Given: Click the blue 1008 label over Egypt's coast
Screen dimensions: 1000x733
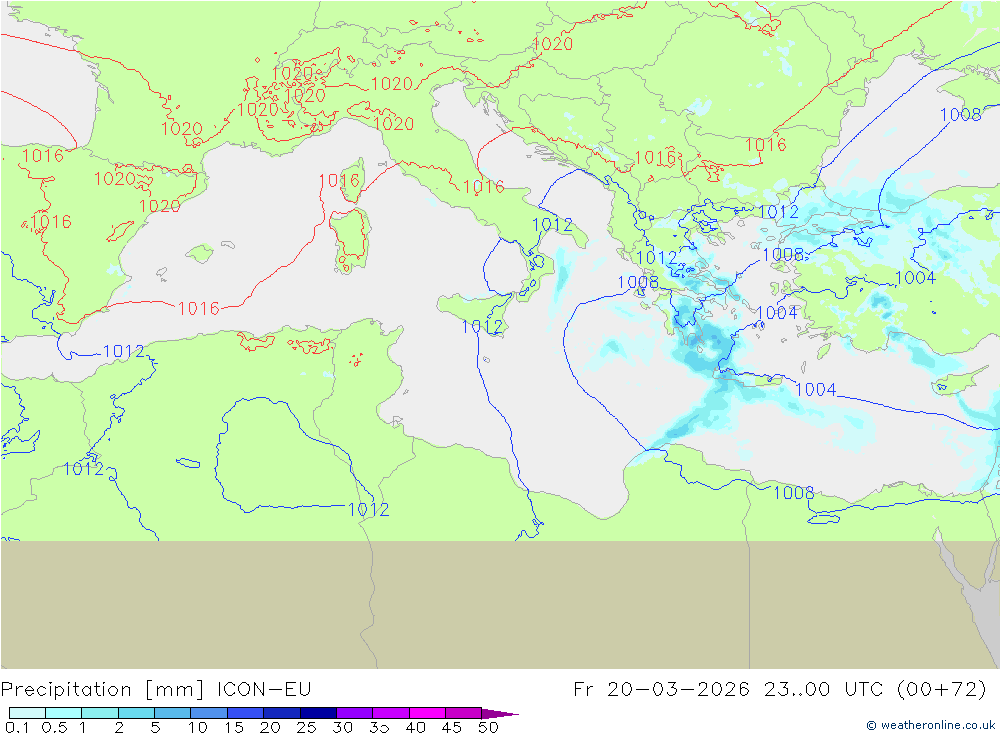Looking at the screenshot, I should point(793,492).
